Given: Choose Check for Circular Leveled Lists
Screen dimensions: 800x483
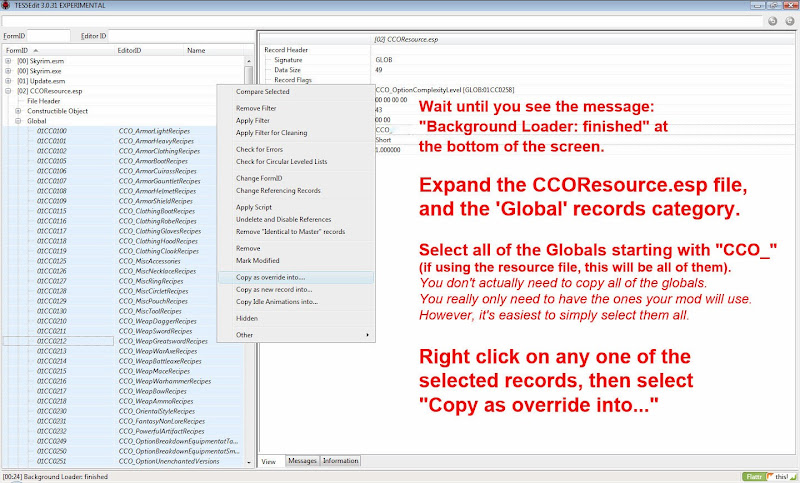Looking at the screenshot, I should 282,162.
